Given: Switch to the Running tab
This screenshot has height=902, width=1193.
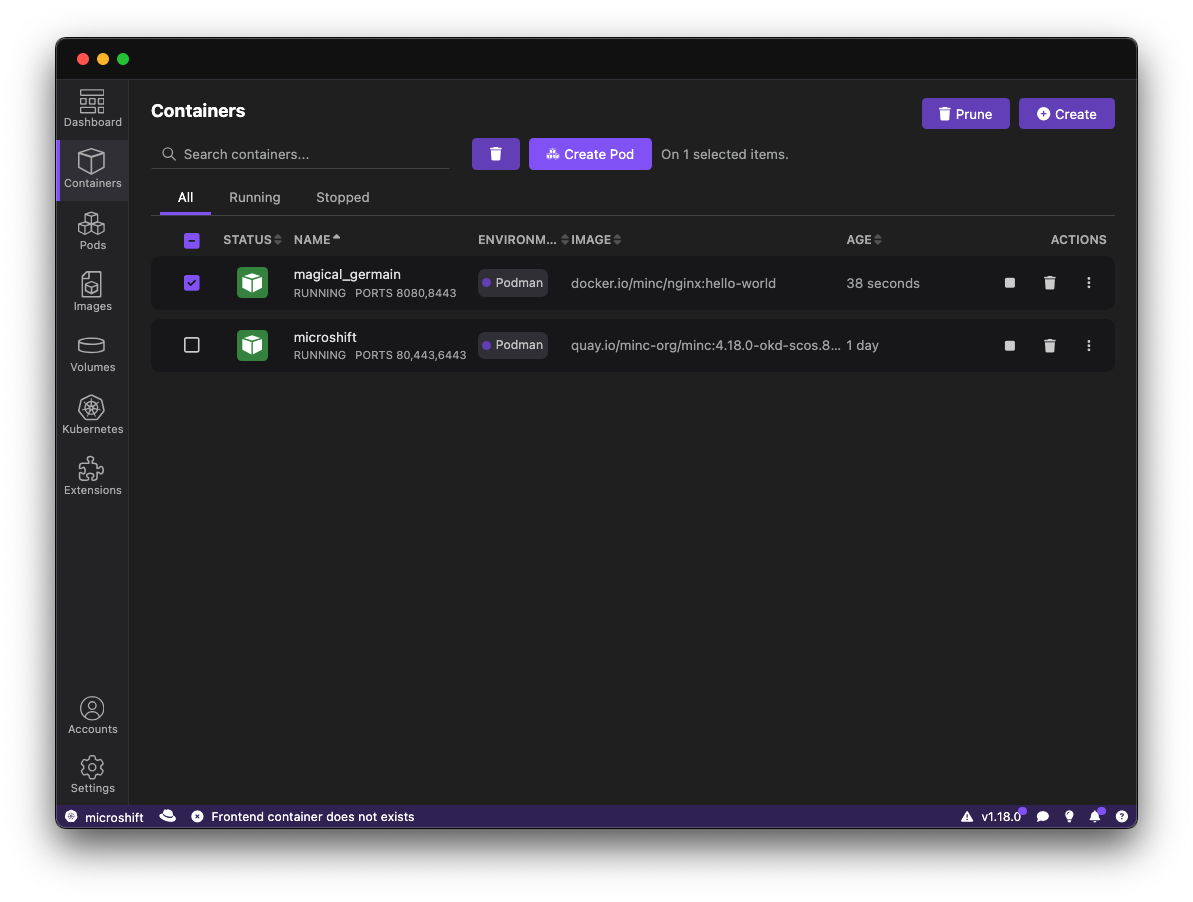Looking at the screenshot, I should coord(254,198).
